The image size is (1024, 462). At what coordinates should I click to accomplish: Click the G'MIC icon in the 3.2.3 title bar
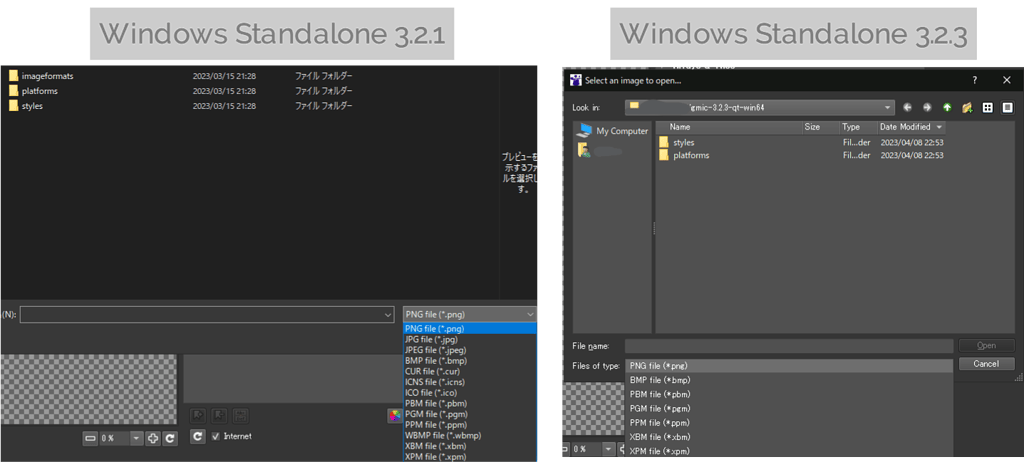pyautogui.click(x=575, y=80)
